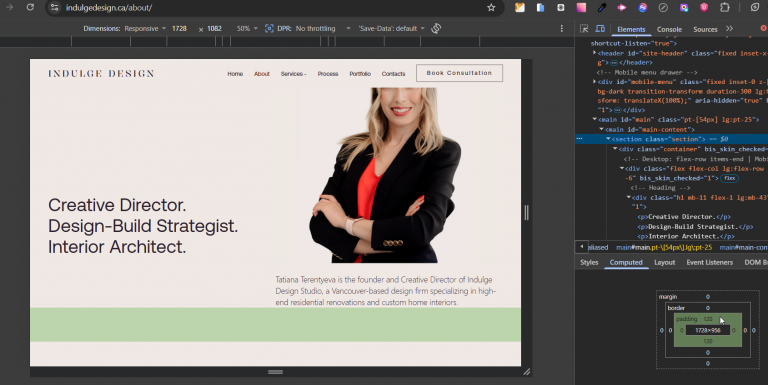Open the Save-Data default dropdown
The height and width of the screenshot is (385, 768).
[x=391, y=28]
